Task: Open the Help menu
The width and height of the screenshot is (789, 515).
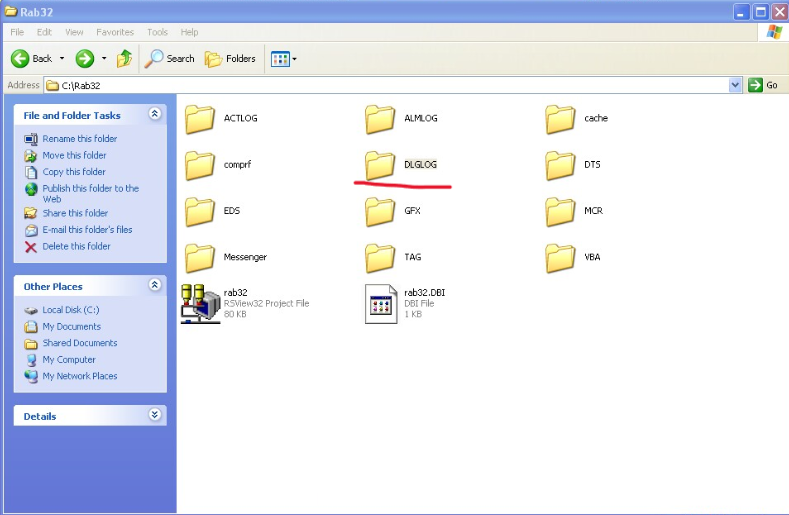Action: tap(189, 32)
